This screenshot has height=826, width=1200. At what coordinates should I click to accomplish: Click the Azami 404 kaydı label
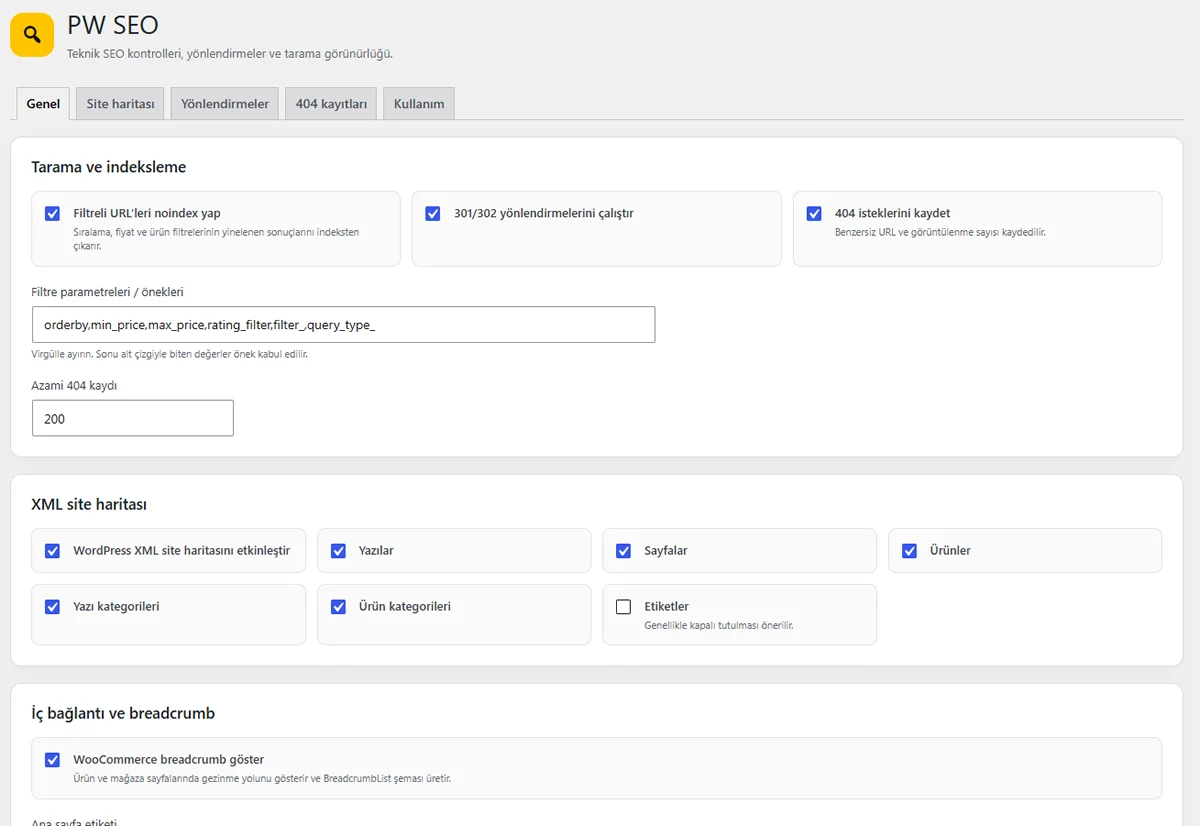(x=75, y=385)
